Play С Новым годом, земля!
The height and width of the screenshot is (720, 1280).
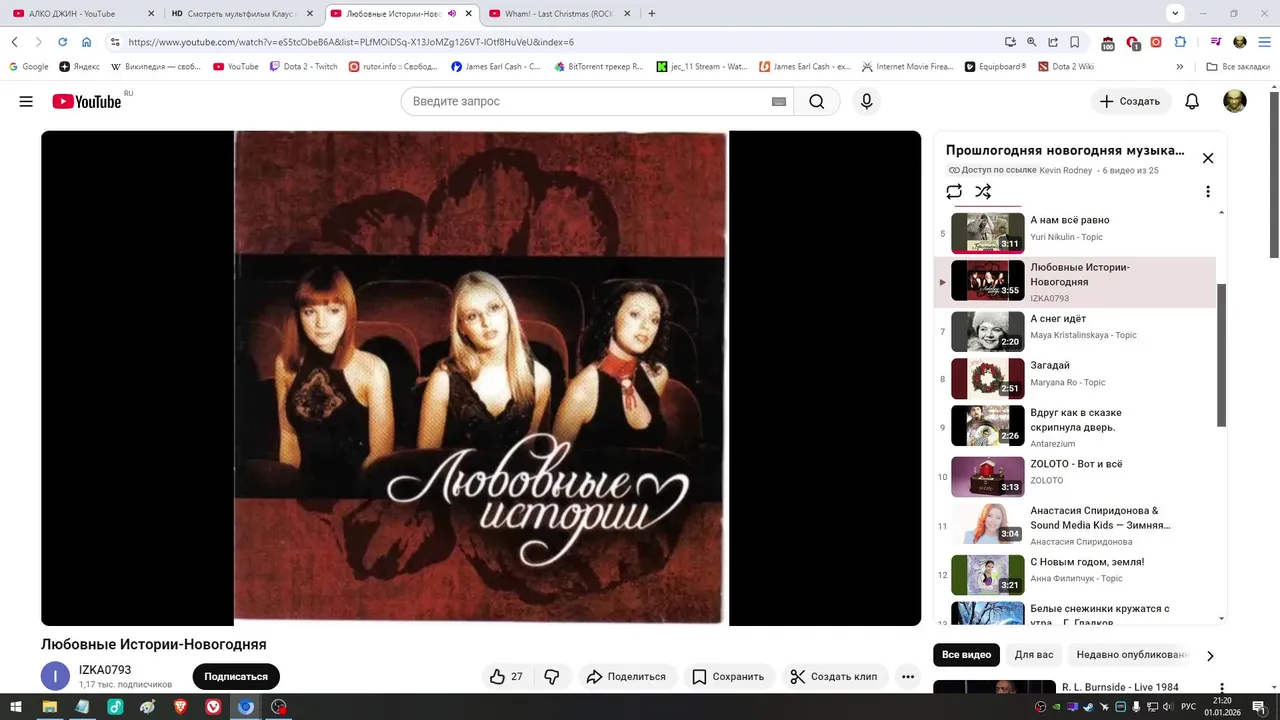pos(1075,574)
